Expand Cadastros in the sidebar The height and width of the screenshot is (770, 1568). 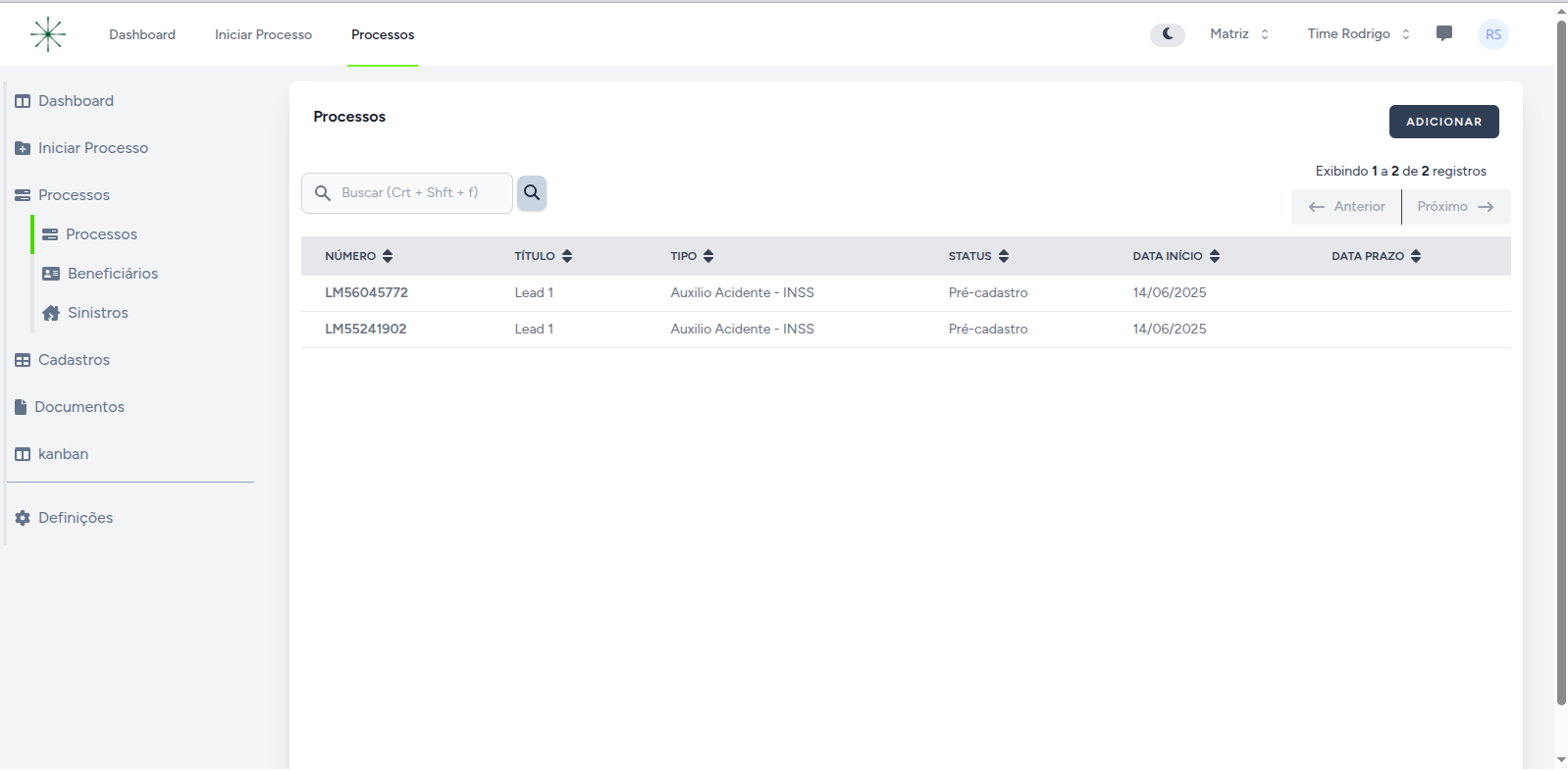(63, 360)
